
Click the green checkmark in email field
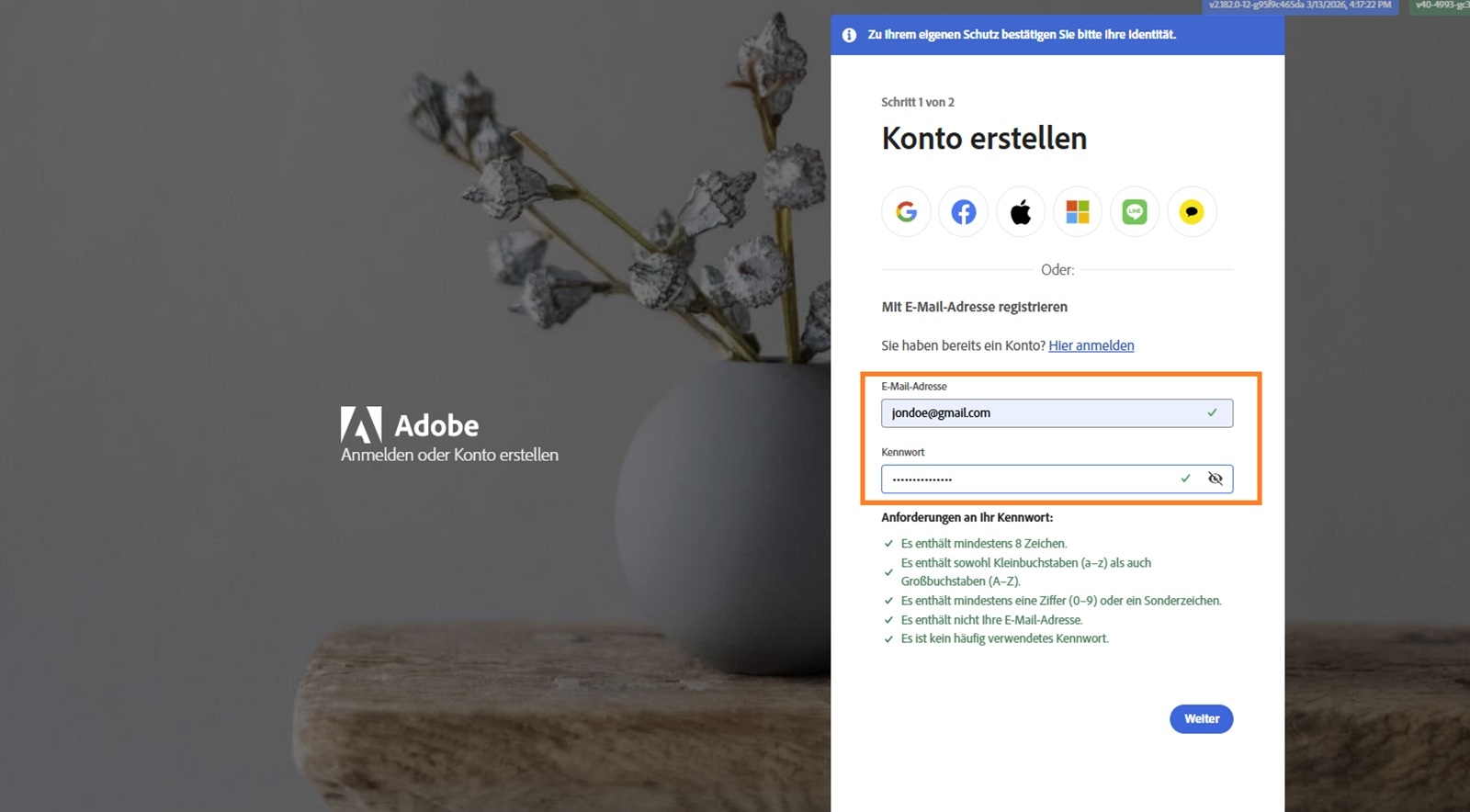tap(1212, 413)
